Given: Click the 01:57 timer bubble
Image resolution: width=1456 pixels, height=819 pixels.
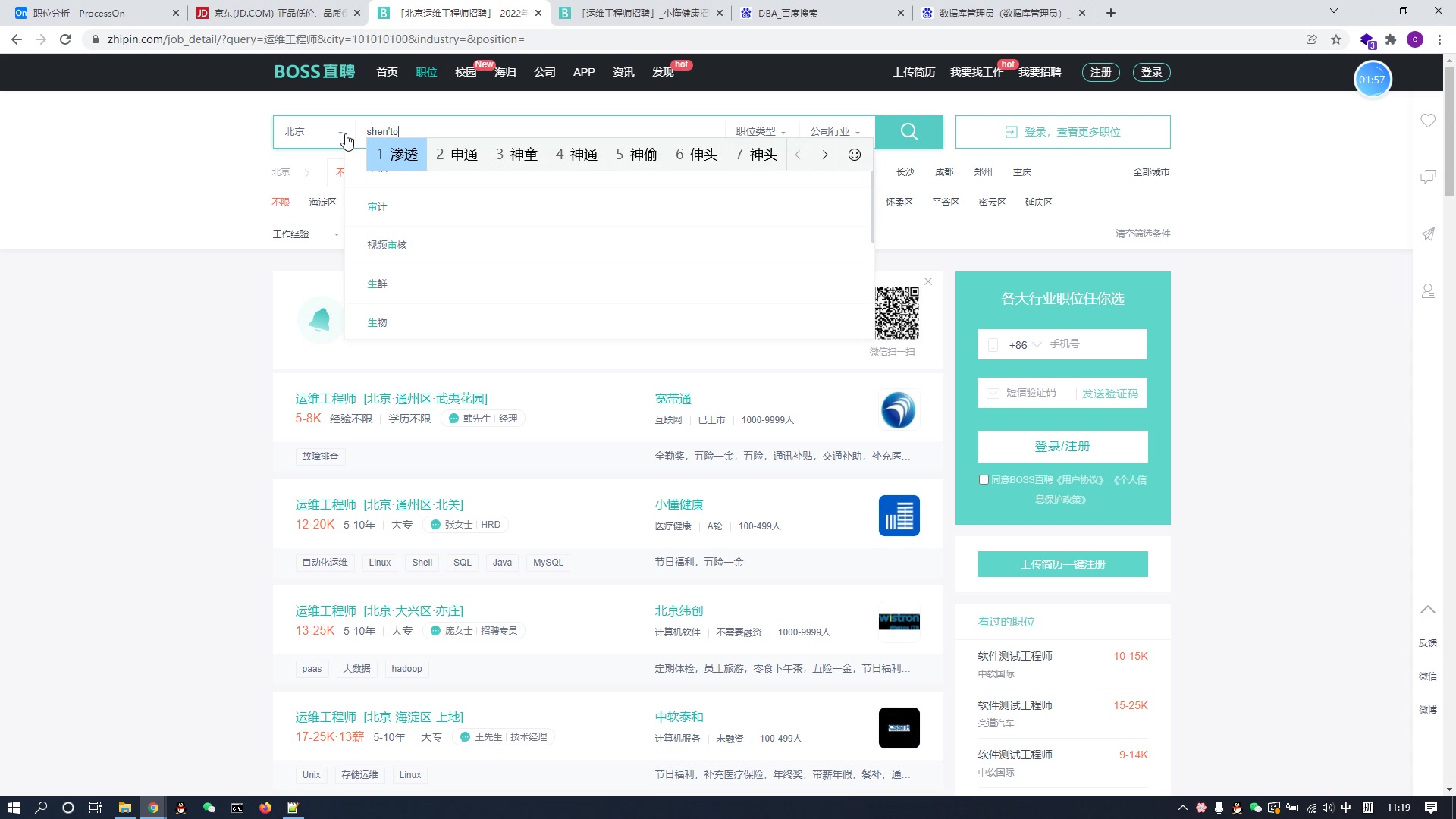Looking at the screenshot, I should pyautogui.click(x=1372, y=80).
